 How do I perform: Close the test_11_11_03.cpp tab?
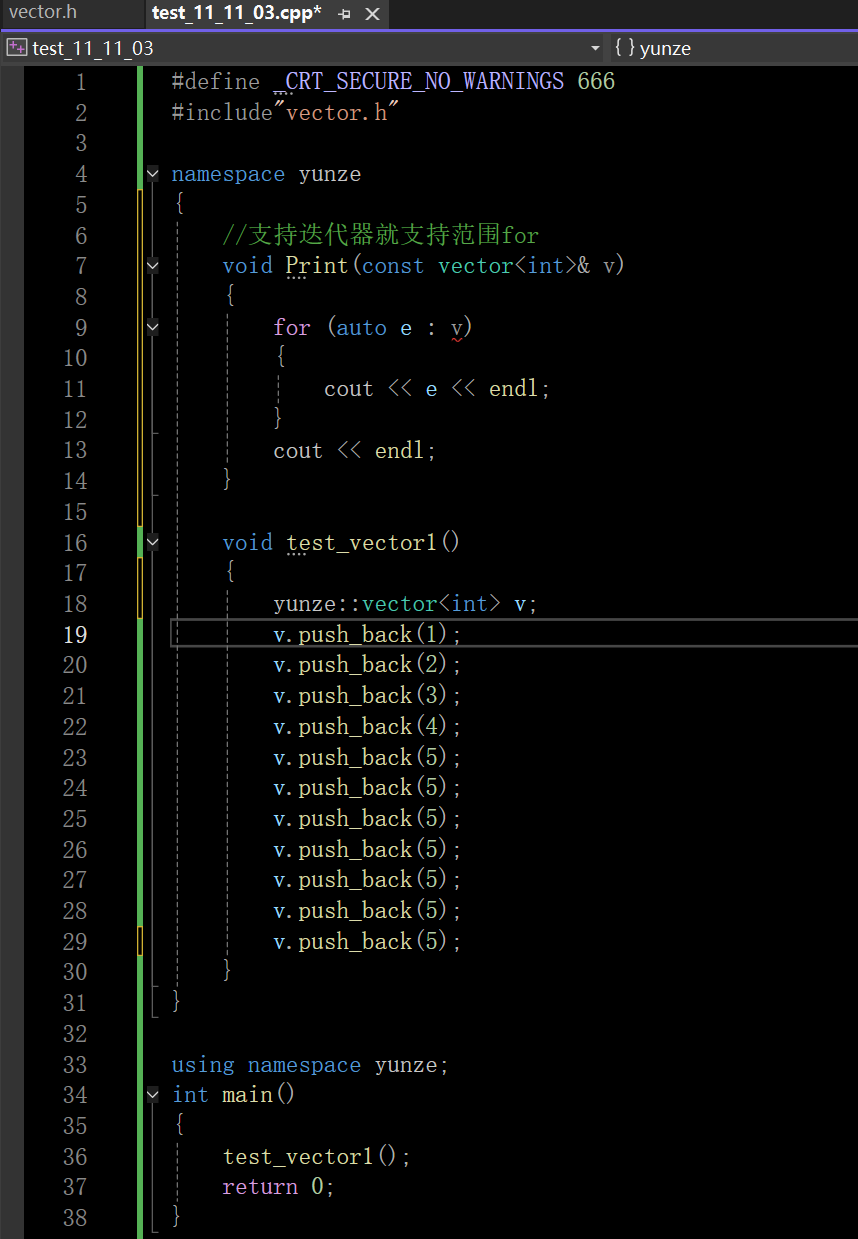pyautogui.click(x=372, y=14)
